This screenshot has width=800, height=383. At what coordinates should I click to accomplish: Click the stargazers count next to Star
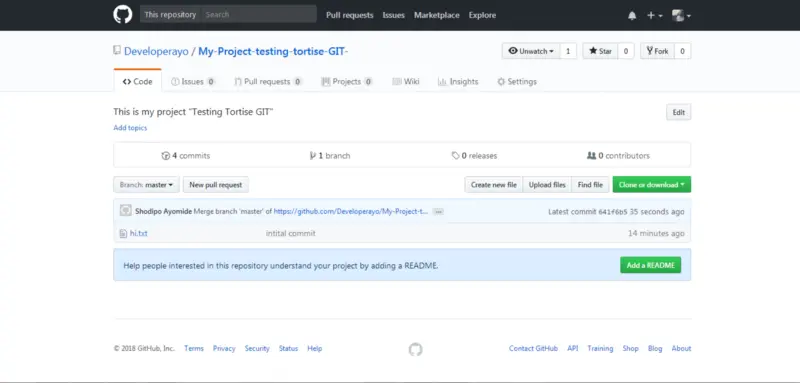pos(626,51)
